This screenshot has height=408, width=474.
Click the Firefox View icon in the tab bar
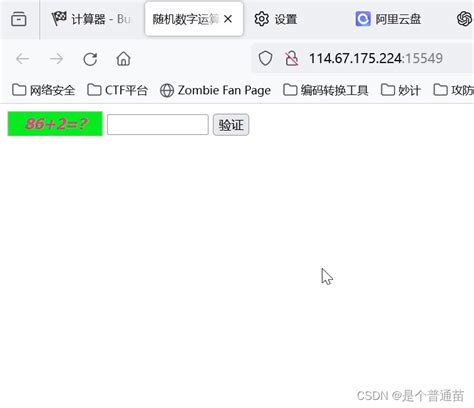click(19, 19)
